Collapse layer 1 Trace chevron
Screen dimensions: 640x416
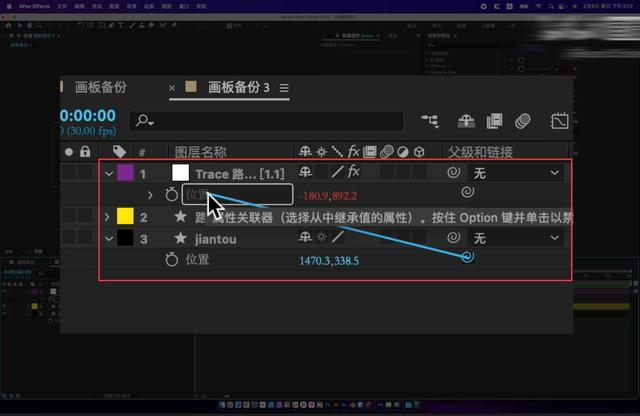point(109,174)
